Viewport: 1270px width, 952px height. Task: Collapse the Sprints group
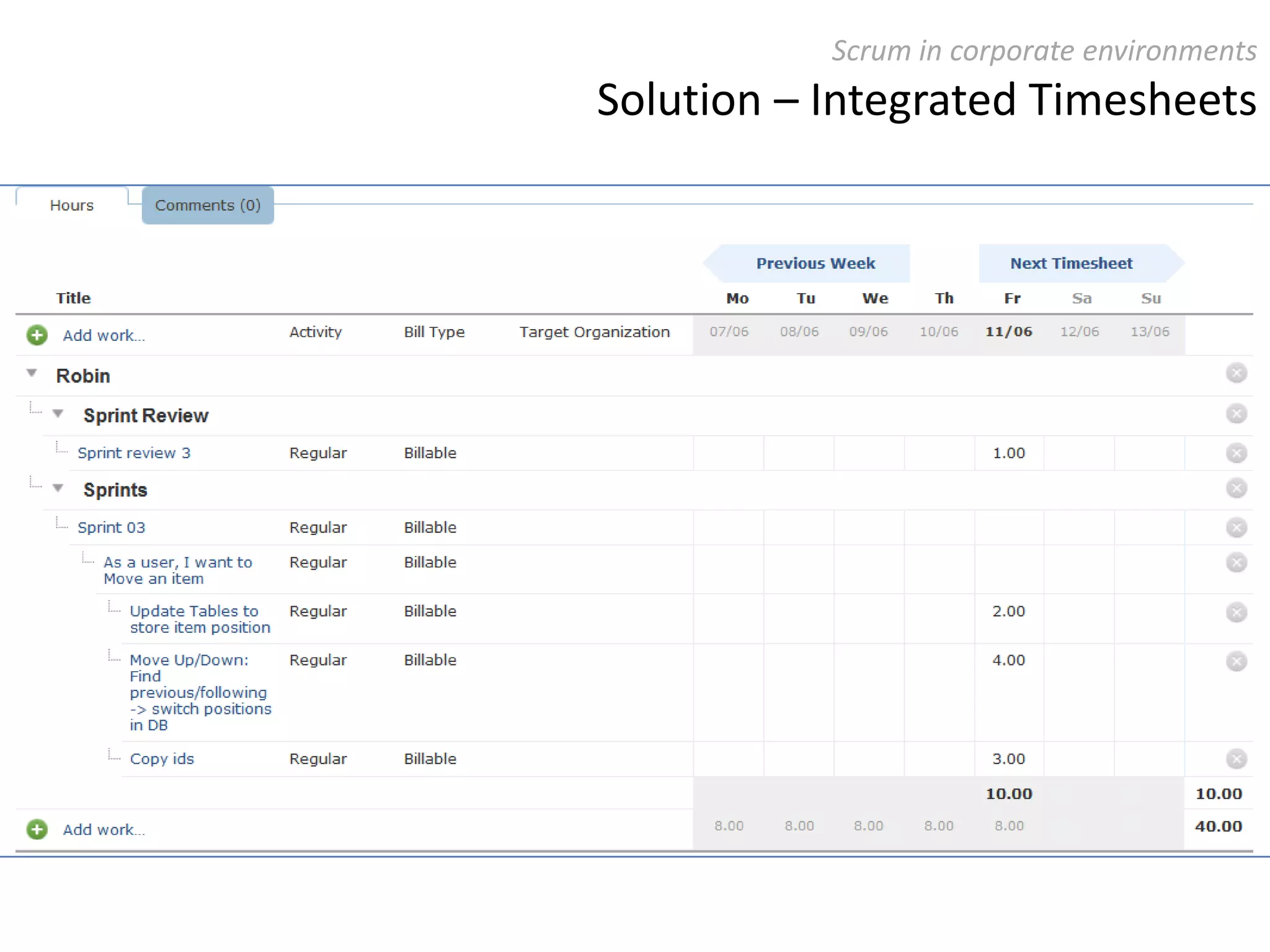(x=58, y=488)
